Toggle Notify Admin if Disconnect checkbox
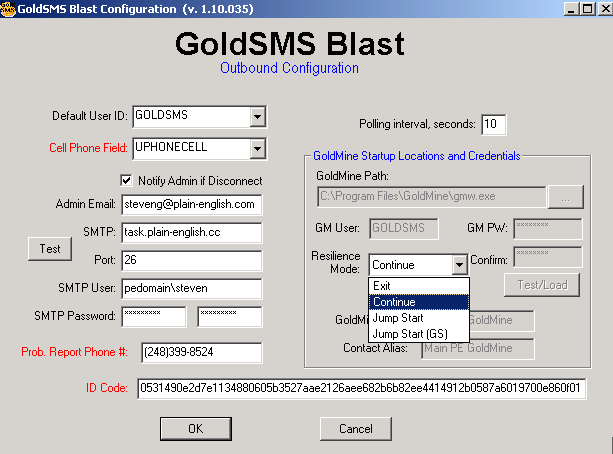 click(x=126, y=181)
